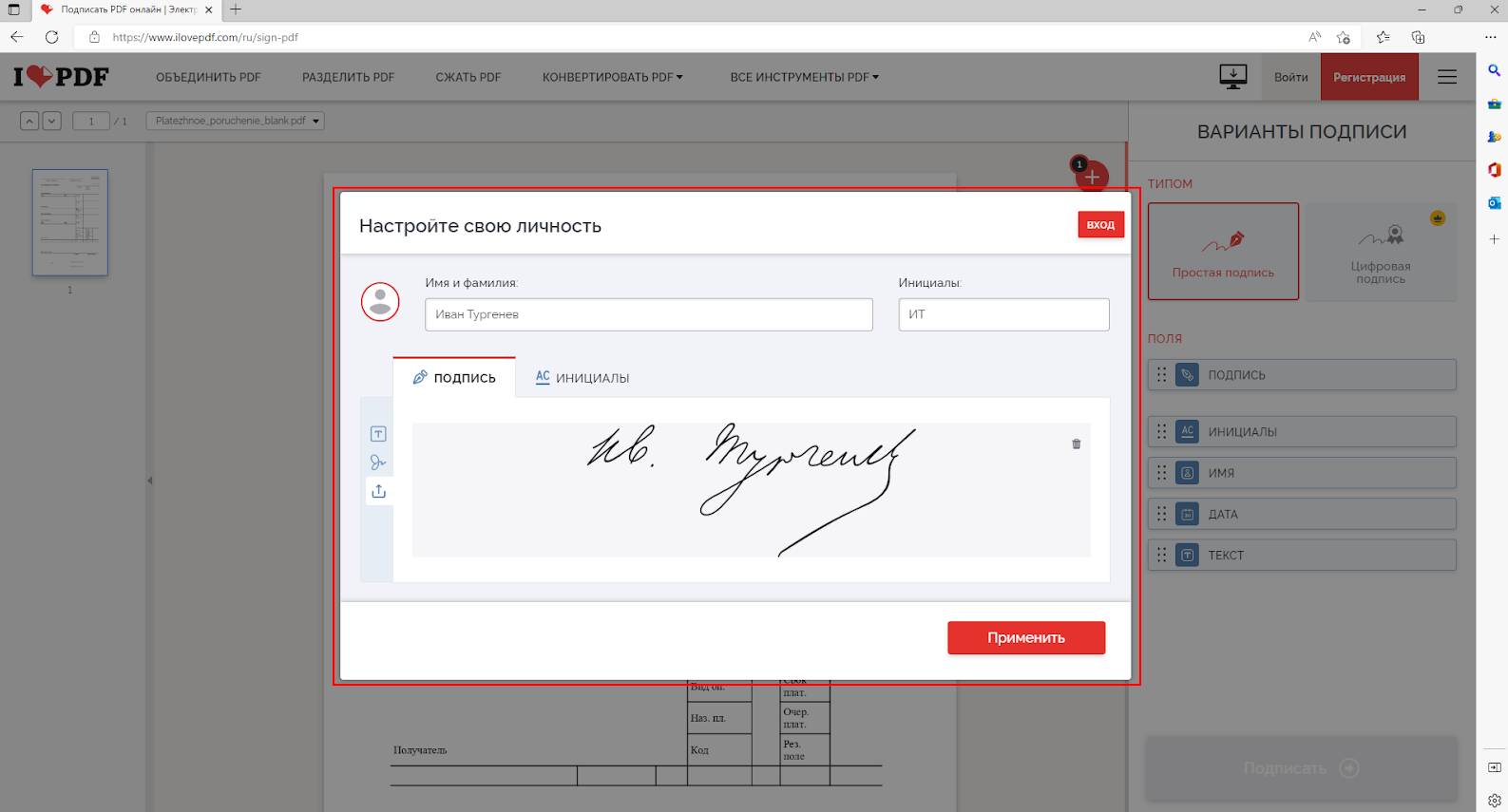The width and height of the screenshot is (1508, 812).
Task: Click the red plus add-file button
Action: pos(1092,177)
